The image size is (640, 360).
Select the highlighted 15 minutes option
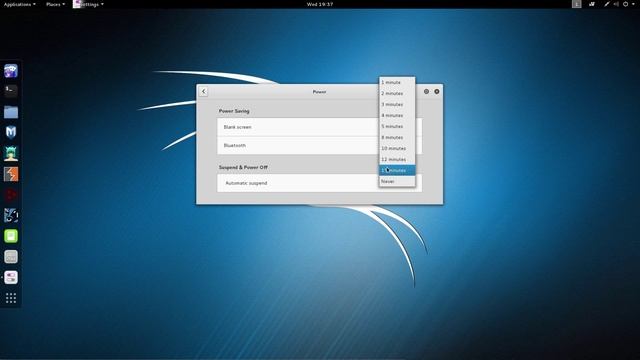coord(397,170)
